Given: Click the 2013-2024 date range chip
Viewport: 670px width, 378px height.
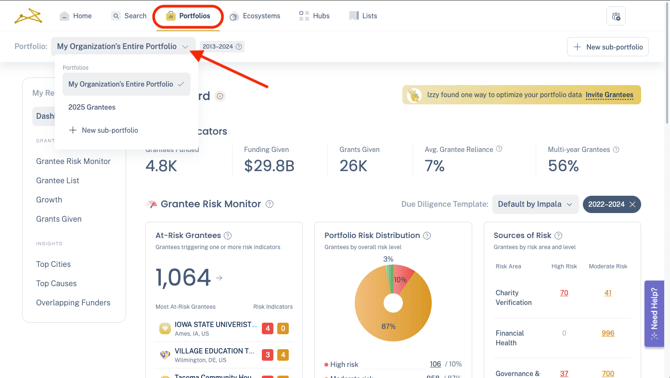Looking at the screenshot, I should tap(222, 47).
